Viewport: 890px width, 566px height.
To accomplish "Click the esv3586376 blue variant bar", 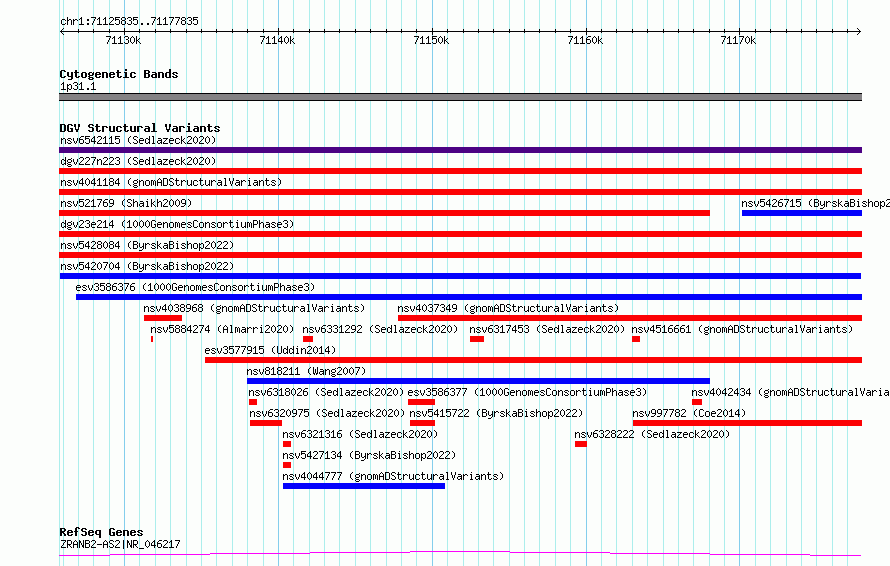I will 469,297.
